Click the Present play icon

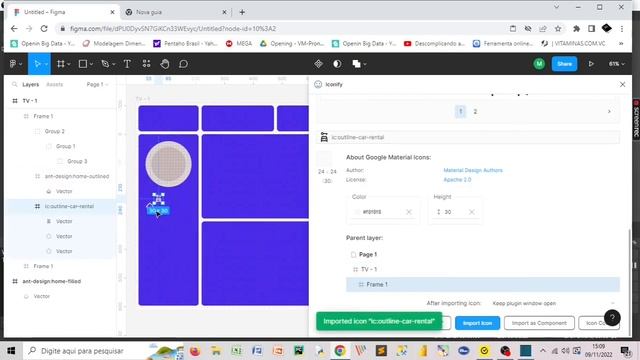tap(591, 64)
